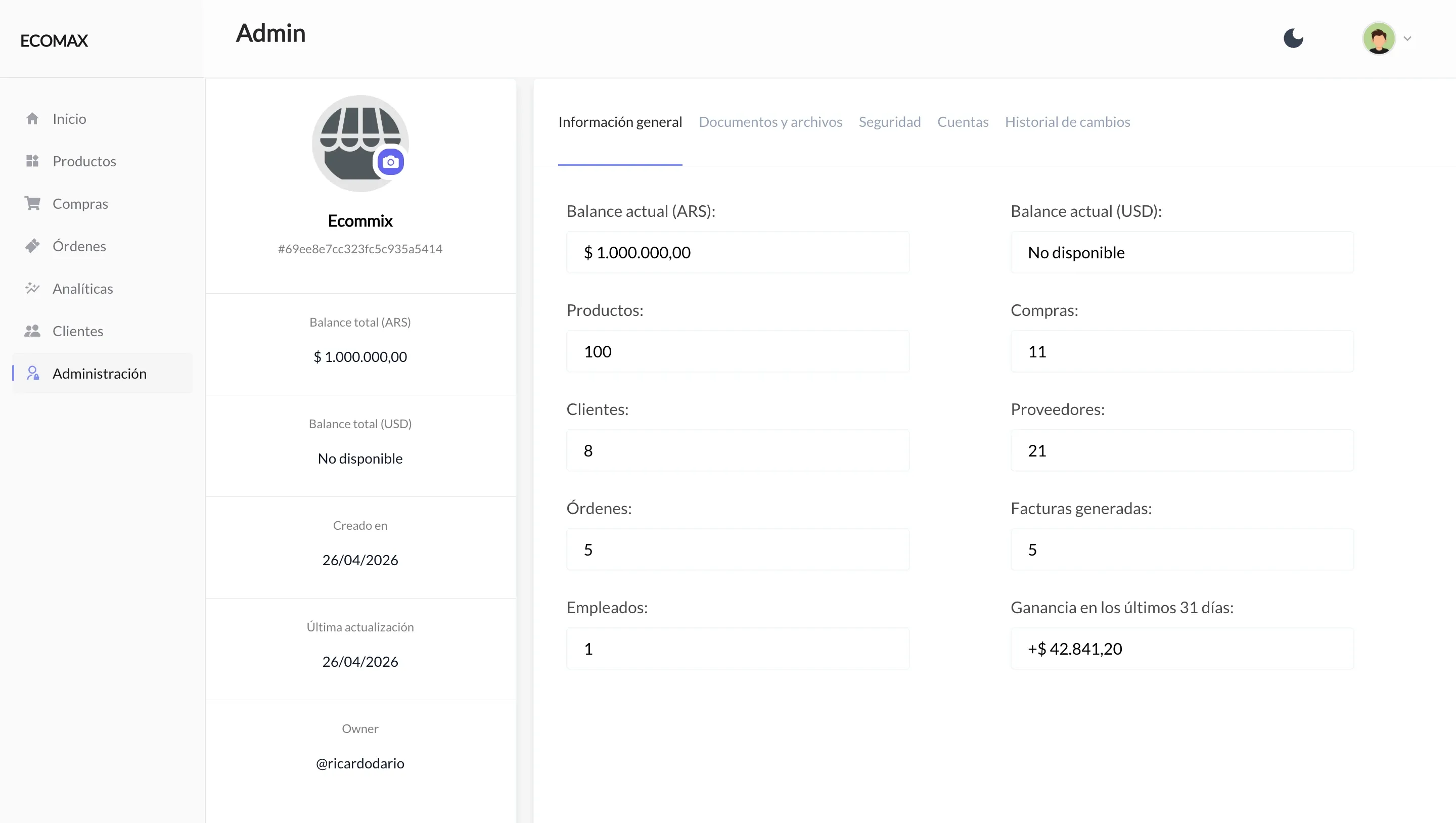Click the Owner label
1456x823 pixels.
click(360, 729)
